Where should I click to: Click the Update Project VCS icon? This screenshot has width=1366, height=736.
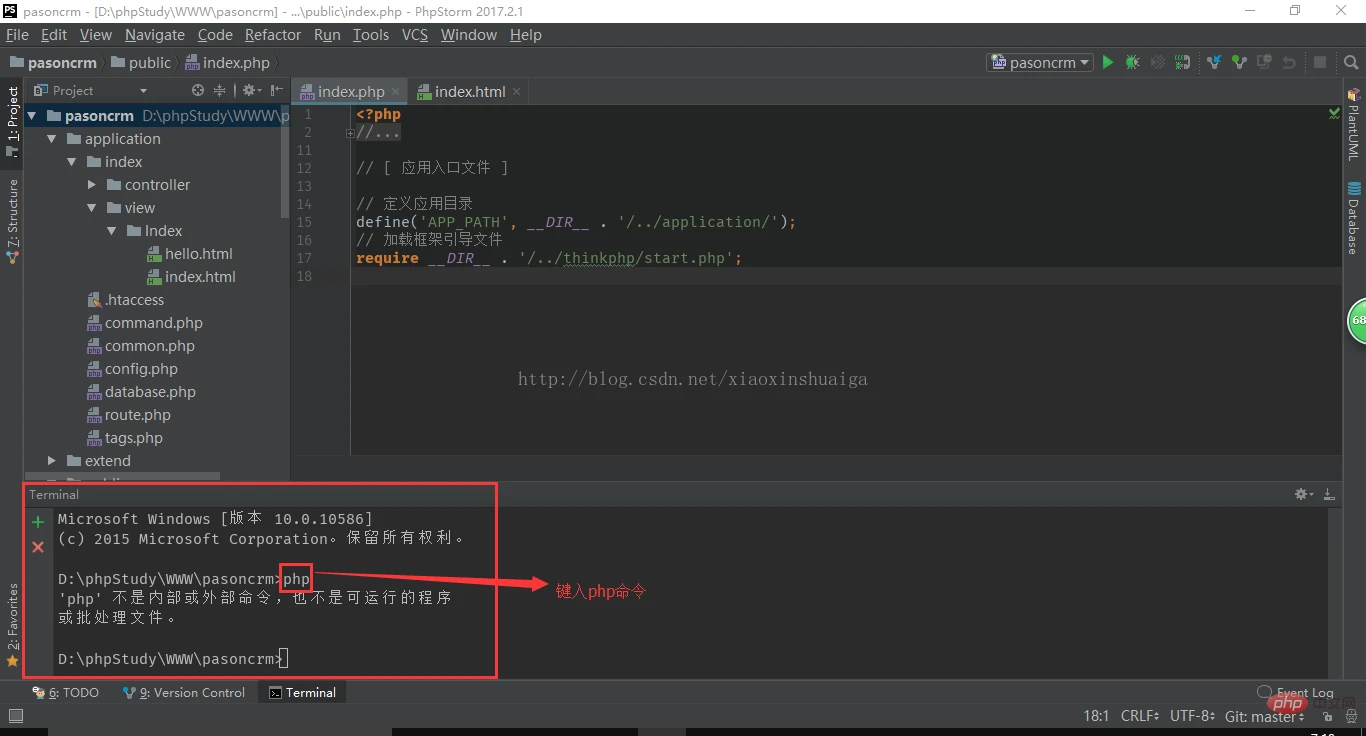point(1214,62)
